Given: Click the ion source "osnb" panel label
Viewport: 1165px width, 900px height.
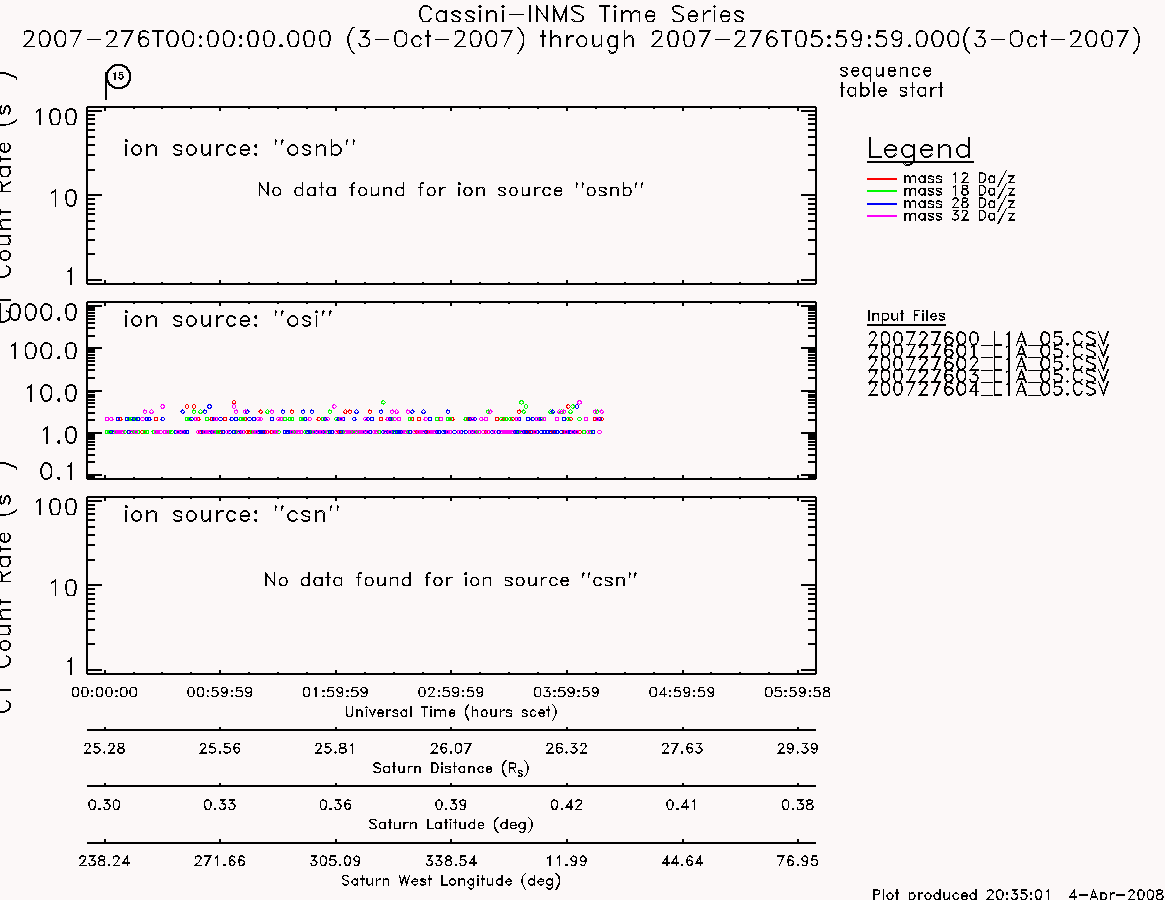Looking at the screenshot, I should pos(239,148).
